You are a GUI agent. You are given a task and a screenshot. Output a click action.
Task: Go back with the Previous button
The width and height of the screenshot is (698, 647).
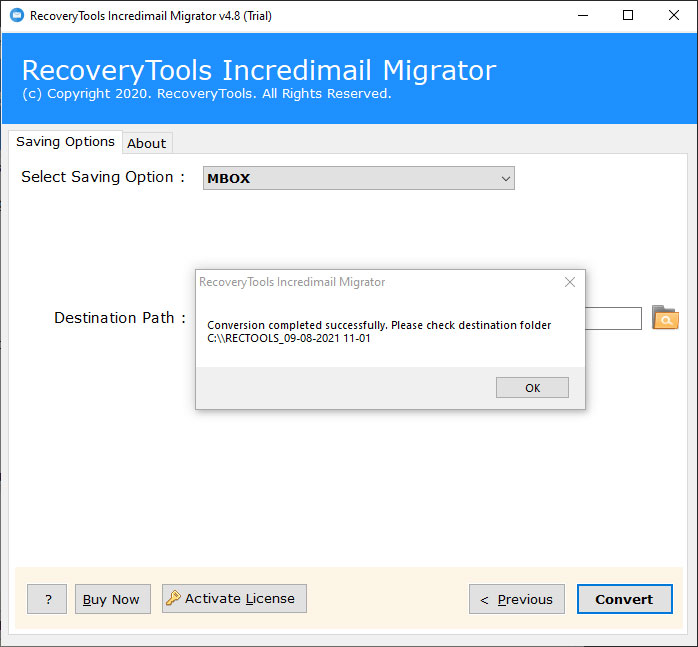pos(516,599)
